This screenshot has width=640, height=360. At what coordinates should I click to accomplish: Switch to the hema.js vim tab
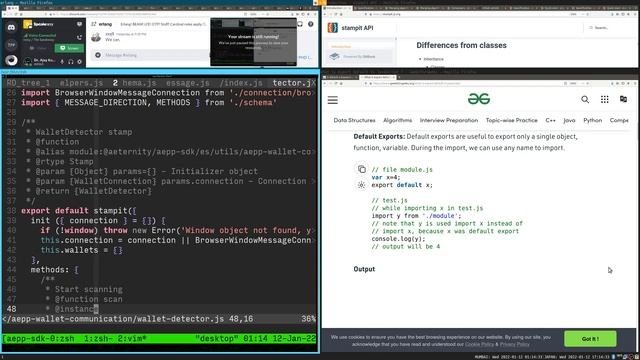coord(139,83)
